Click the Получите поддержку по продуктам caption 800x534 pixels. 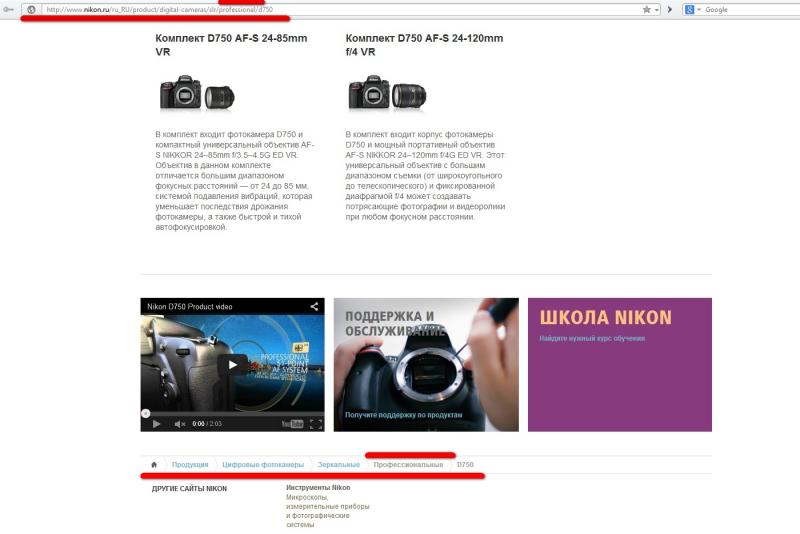point(404,415)
